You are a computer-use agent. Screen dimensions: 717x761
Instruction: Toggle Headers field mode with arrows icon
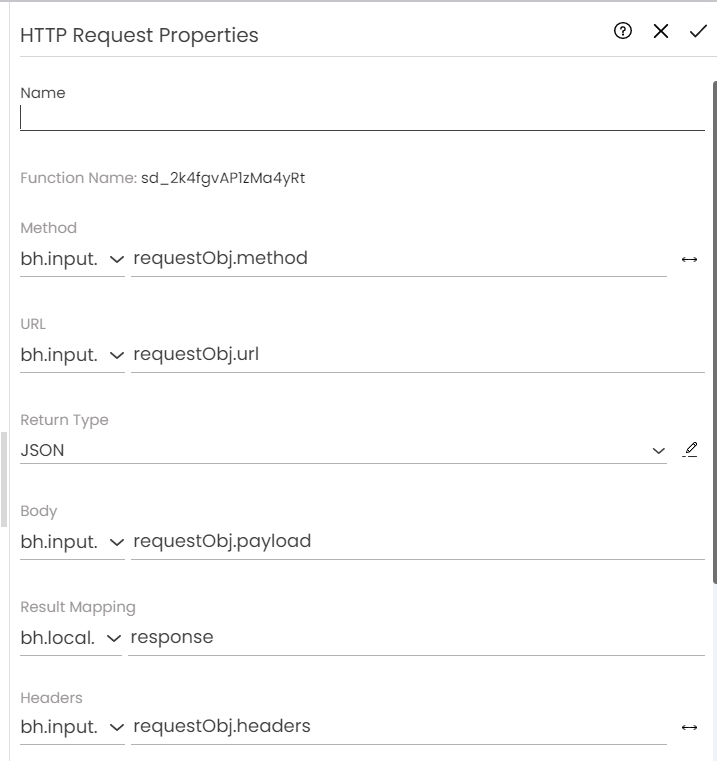[689, 727]
